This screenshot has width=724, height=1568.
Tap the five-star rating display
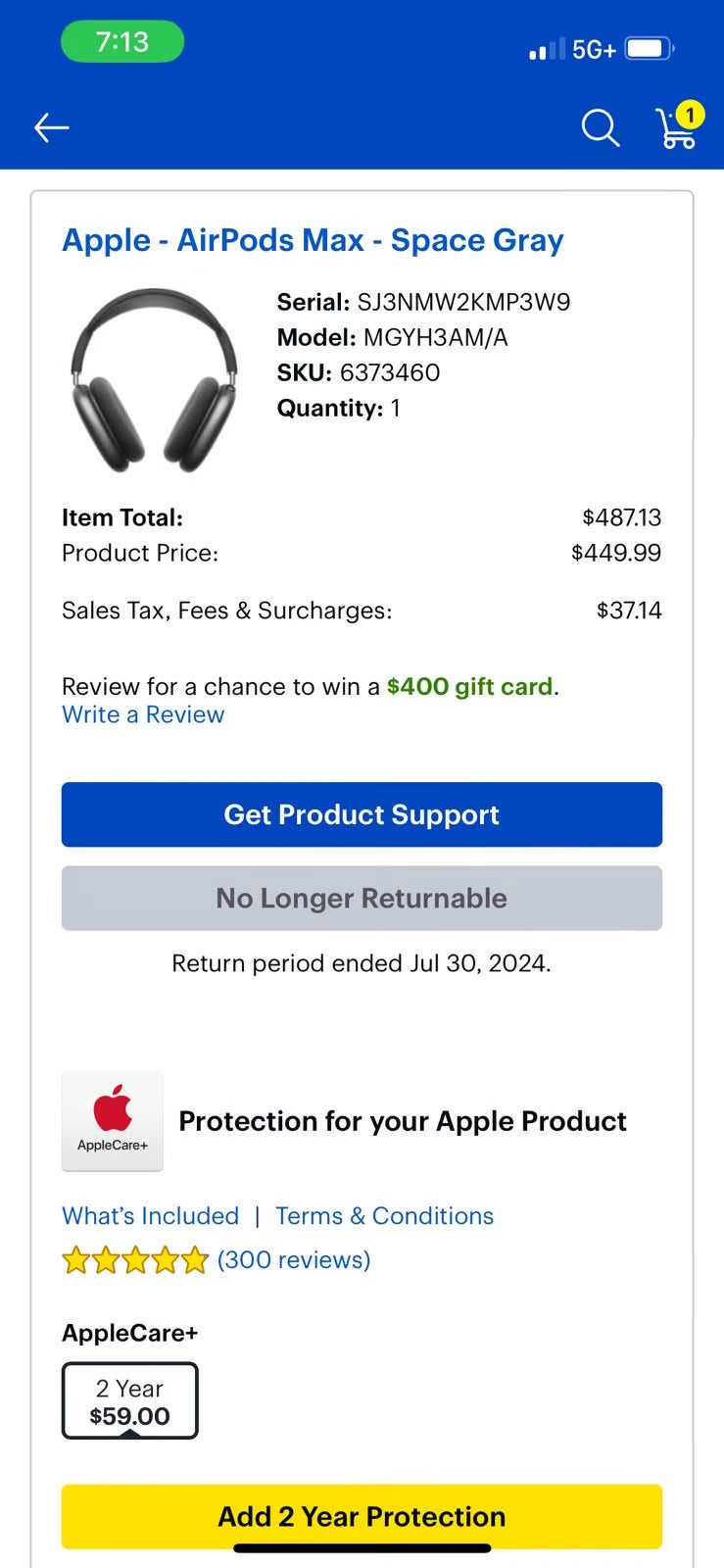(x=135, y=1259)
